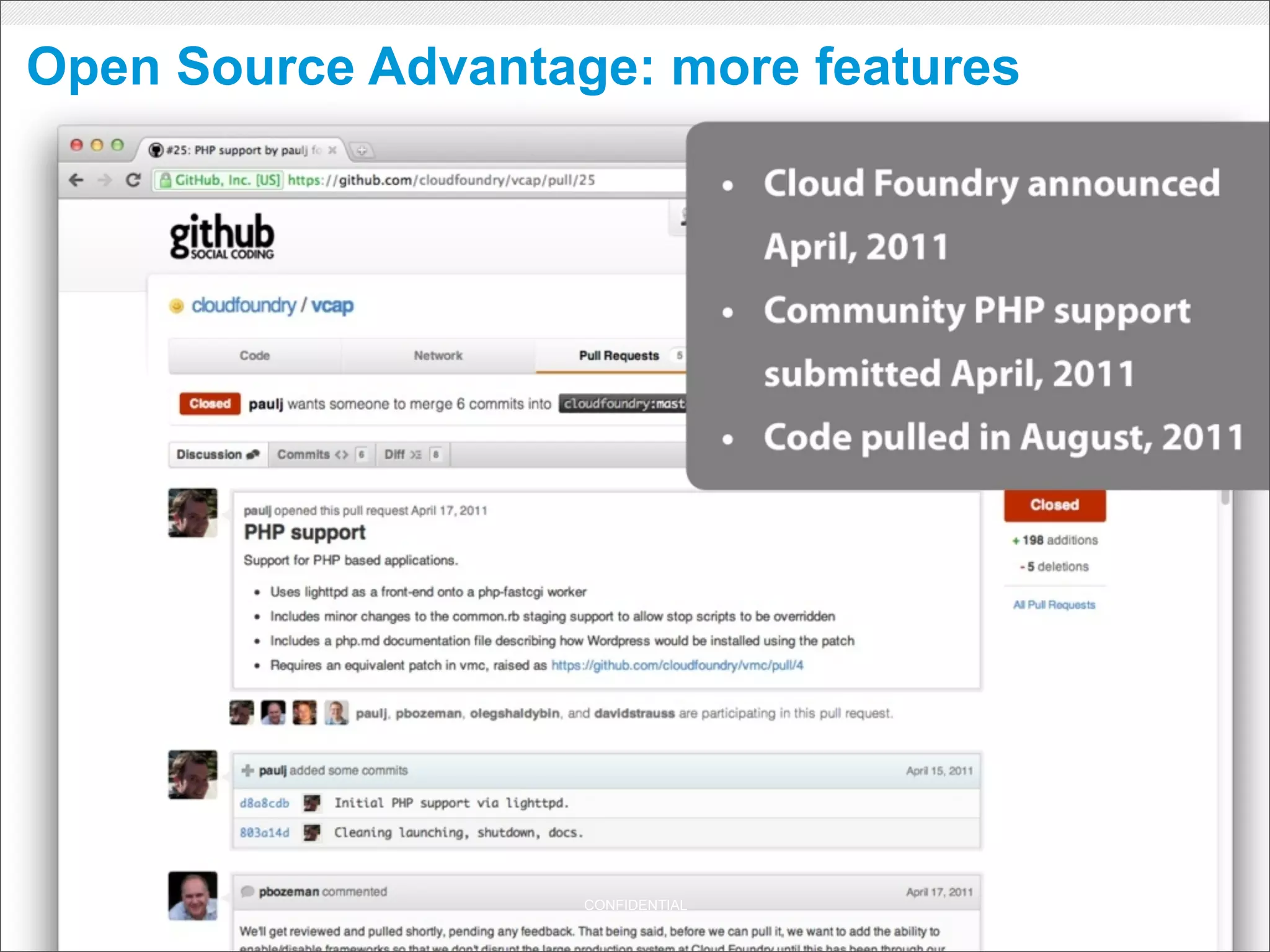Open paulj avatar beside 'added some commits'

coord(193,775)
